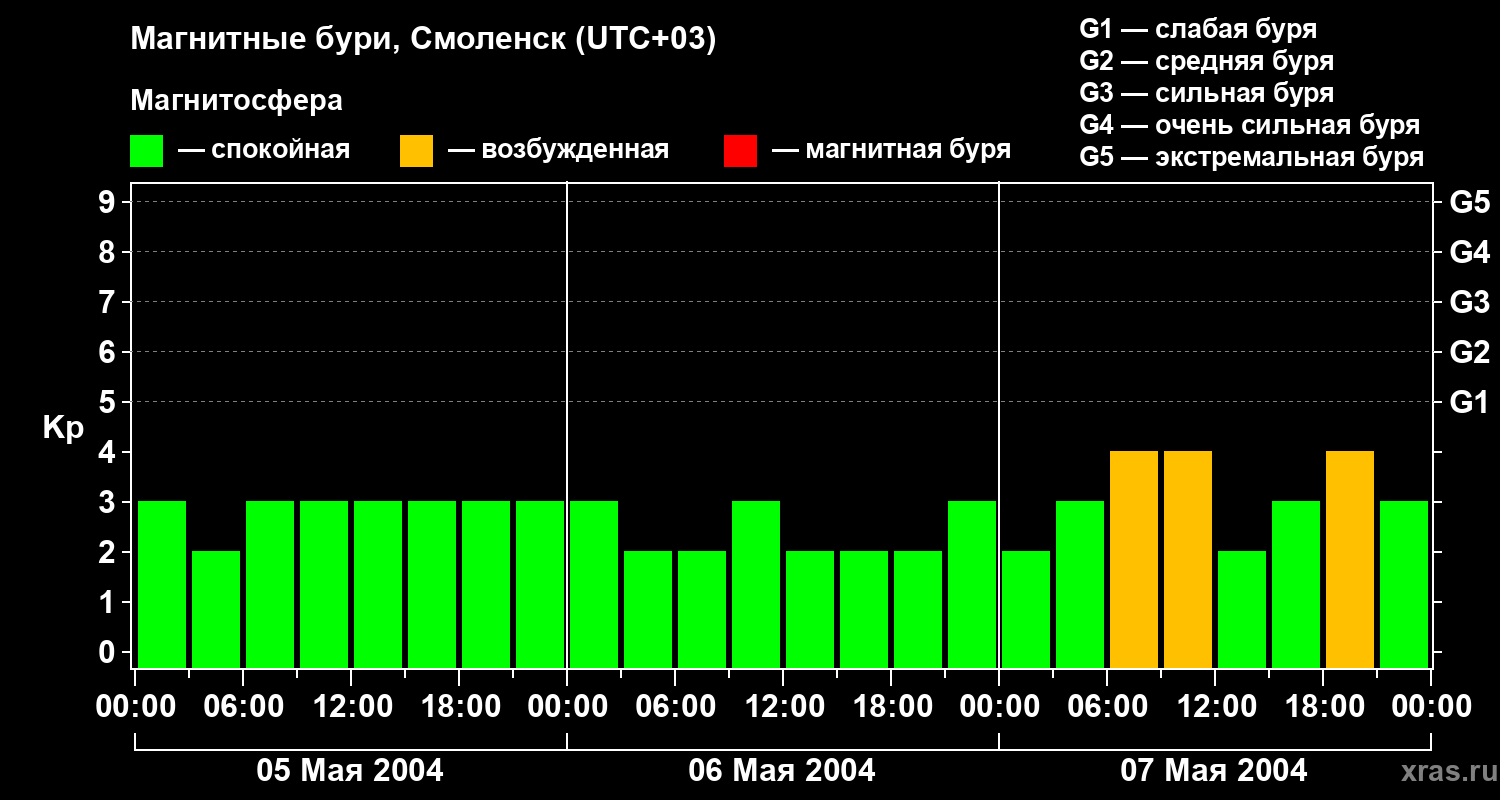Click green bar starting 12:00 on 07 May
Image resolution: width=1500 pixels, height=800 pixels.
click(1242, 610)
